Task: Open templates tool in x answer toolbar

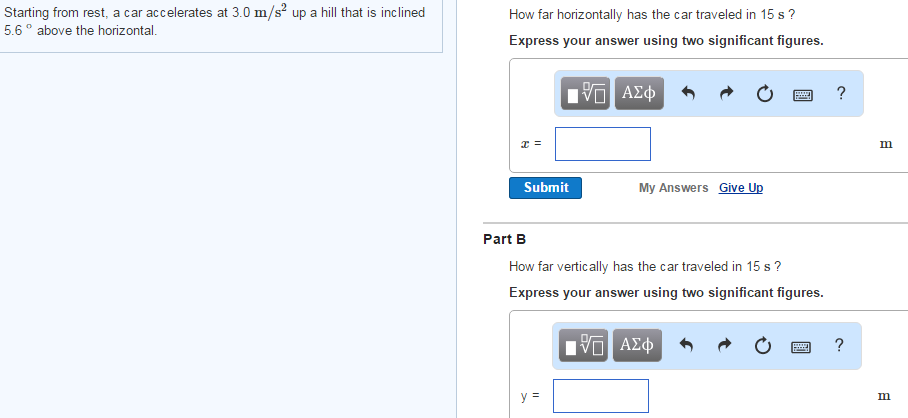Action: click(584, 94)
